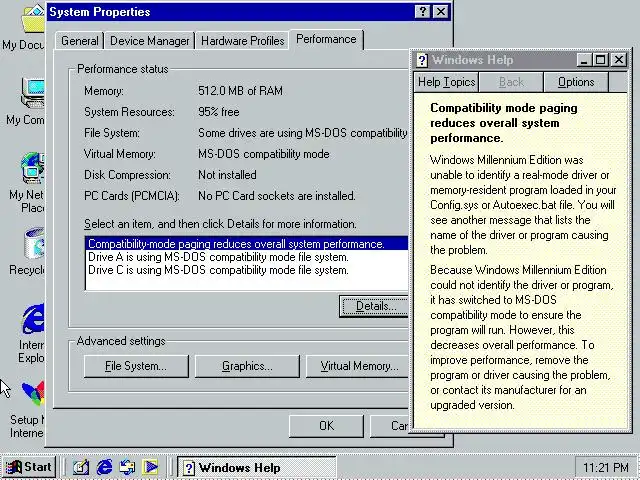The width and height of the screenshot is (640, 480).
Task: Open File System advanced settings
Action: point(136,366)
